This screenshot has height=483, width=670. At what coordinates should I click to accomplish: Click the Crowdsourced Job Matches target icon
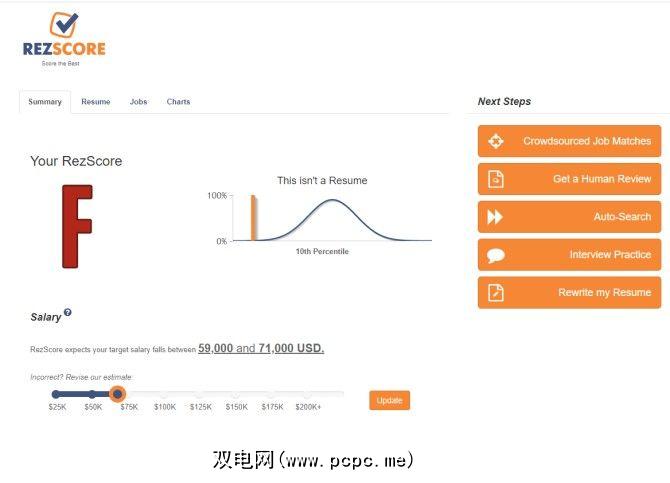click(x=496, y=141)
